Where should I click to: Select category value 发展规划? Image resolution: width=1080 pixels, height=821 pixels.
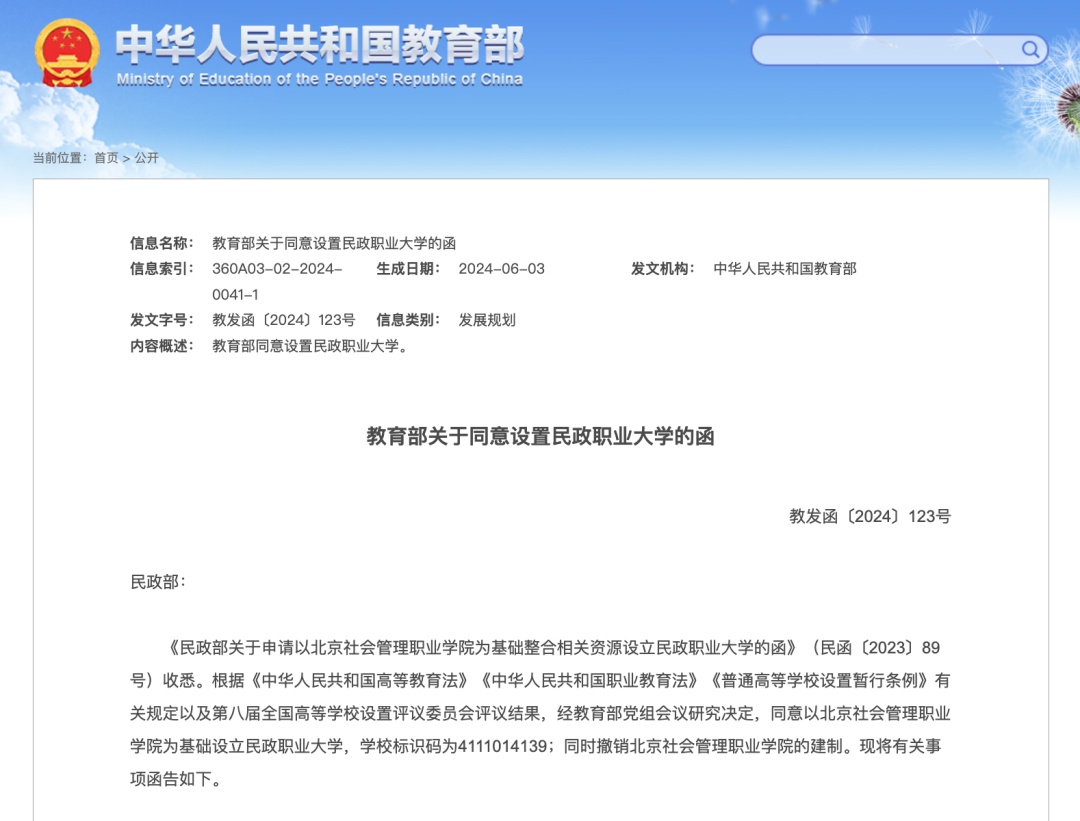click(x=487, y=320)
